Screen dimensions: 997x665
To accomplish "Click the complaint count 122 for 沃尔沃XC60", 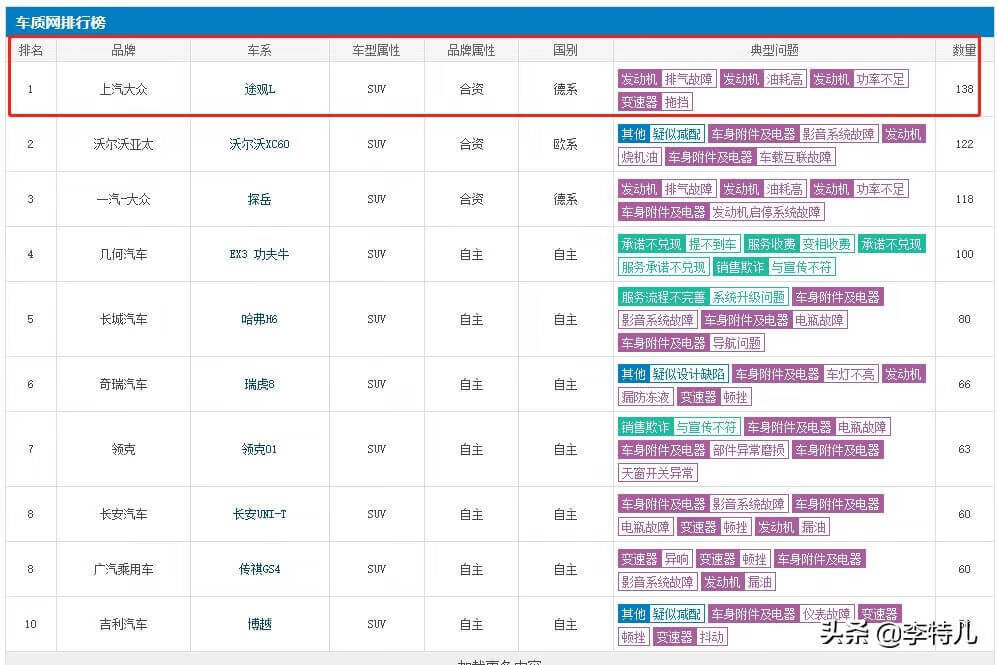I will pos(964,144).
